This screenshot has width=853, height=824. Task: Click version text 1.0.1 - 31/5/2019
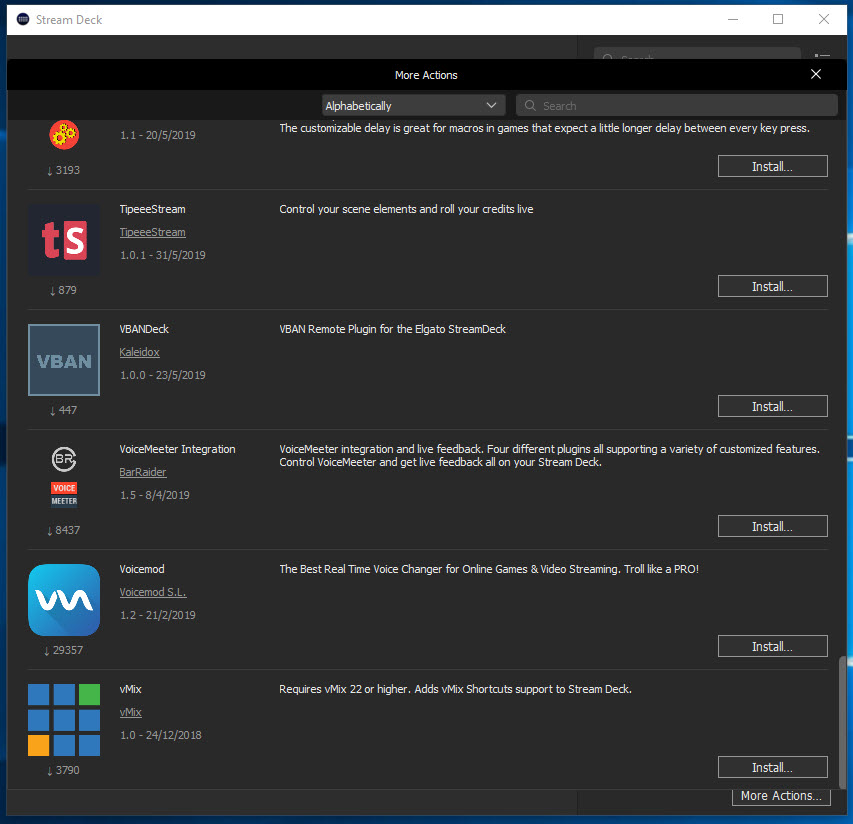pos(163,255)
